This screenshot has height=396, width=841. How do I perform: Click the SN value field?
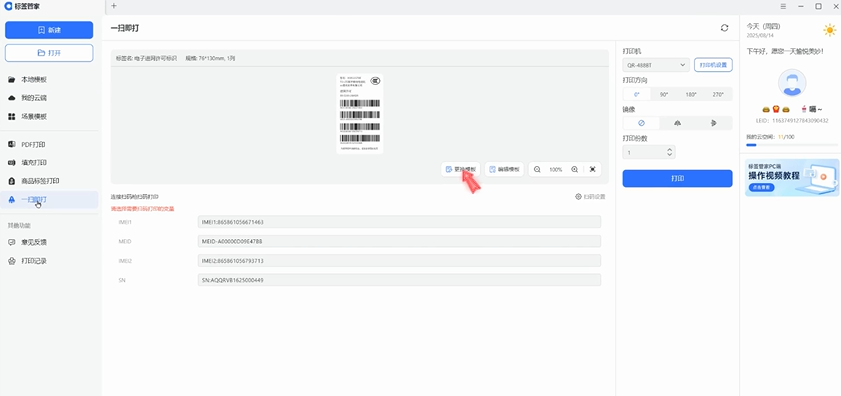coord(399,280)
